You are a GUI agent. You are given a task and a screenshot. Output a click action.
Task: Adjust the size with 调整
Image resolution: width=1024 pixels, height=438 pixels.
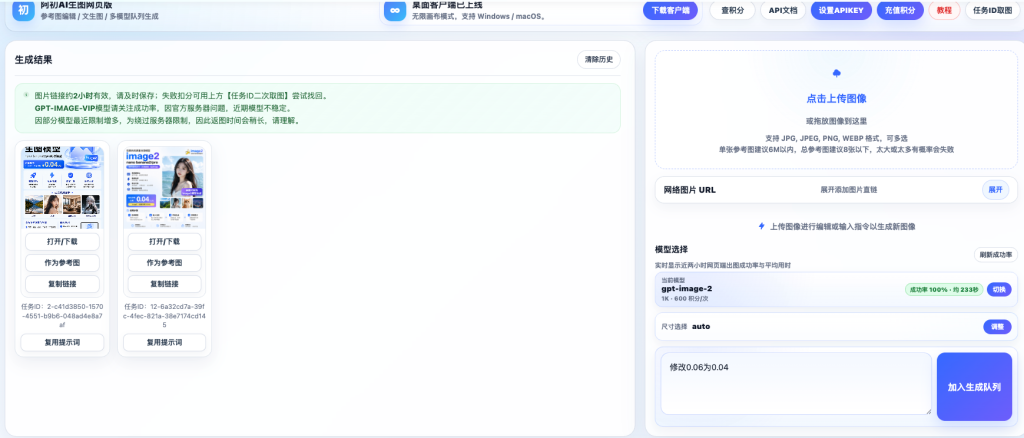(997, 326)
